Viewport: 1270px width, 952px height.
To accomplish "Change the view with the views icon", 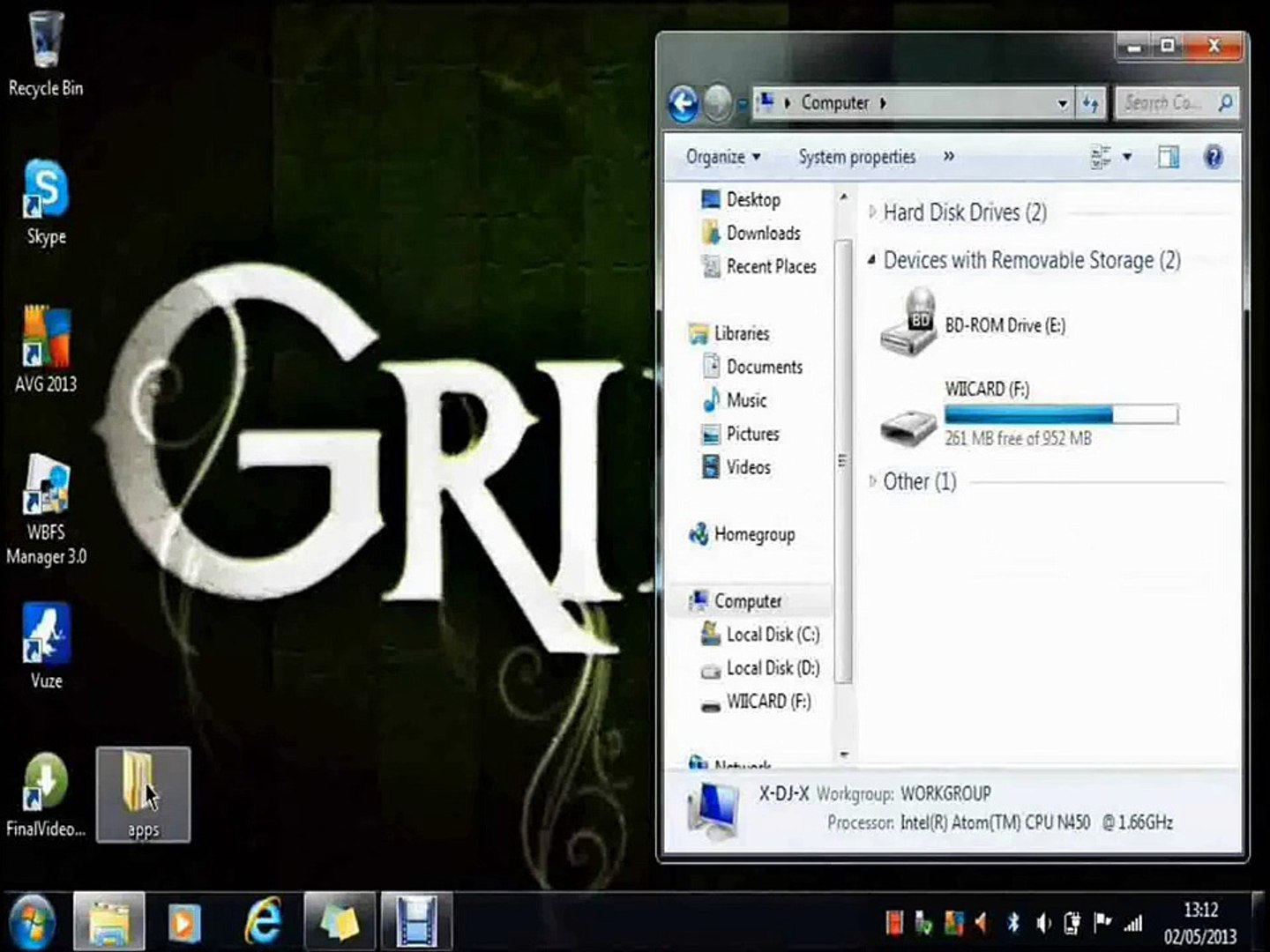I will 1101,157.
